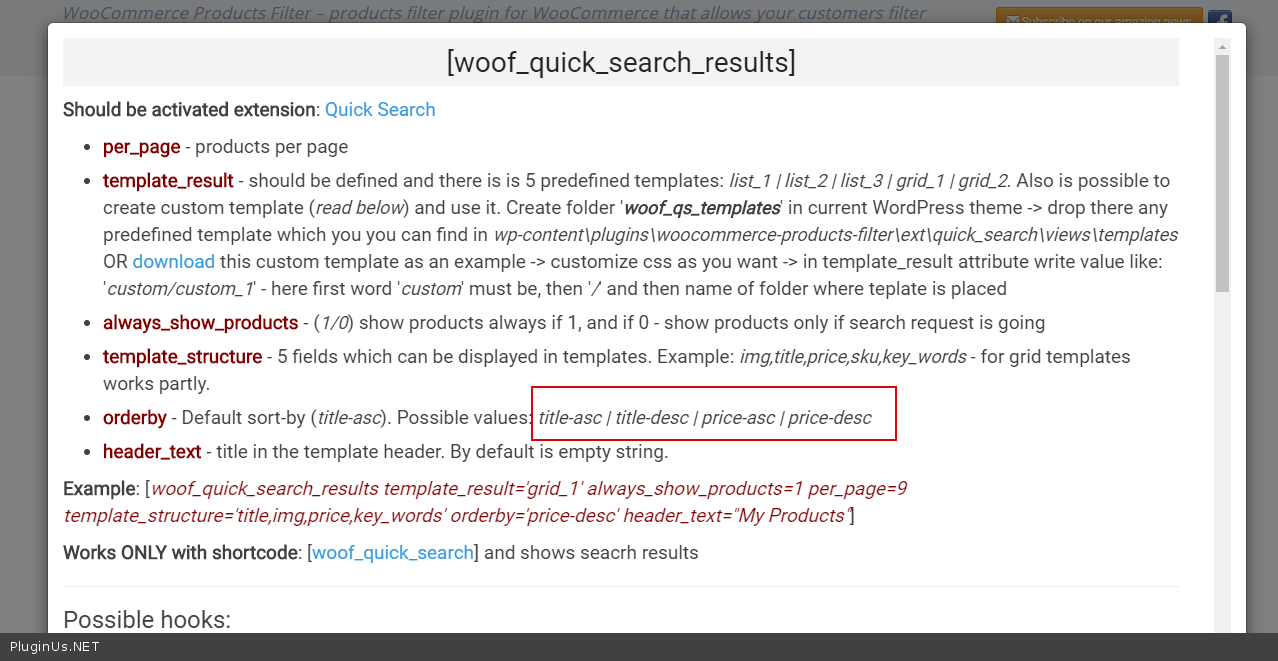Follow the blue download link

(x=173, y=262)
